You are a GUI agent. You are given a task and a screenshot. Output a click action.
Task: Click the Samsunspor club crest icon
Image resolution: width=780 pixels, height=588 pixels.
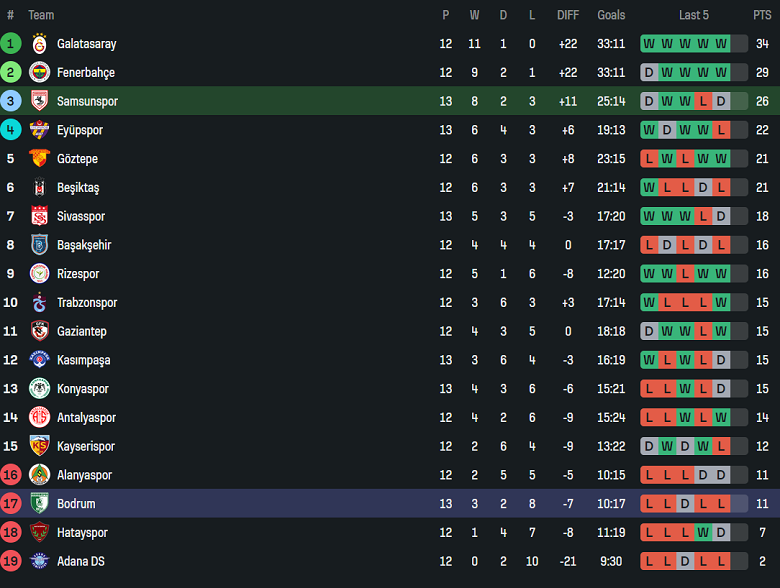point(40,101)
